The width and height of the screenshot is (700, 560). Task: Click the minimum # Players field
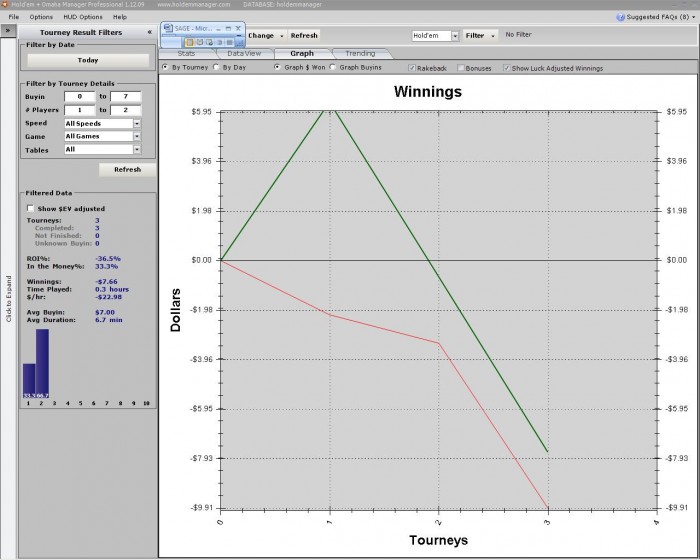pyautogui.click(x=79, y=110)
